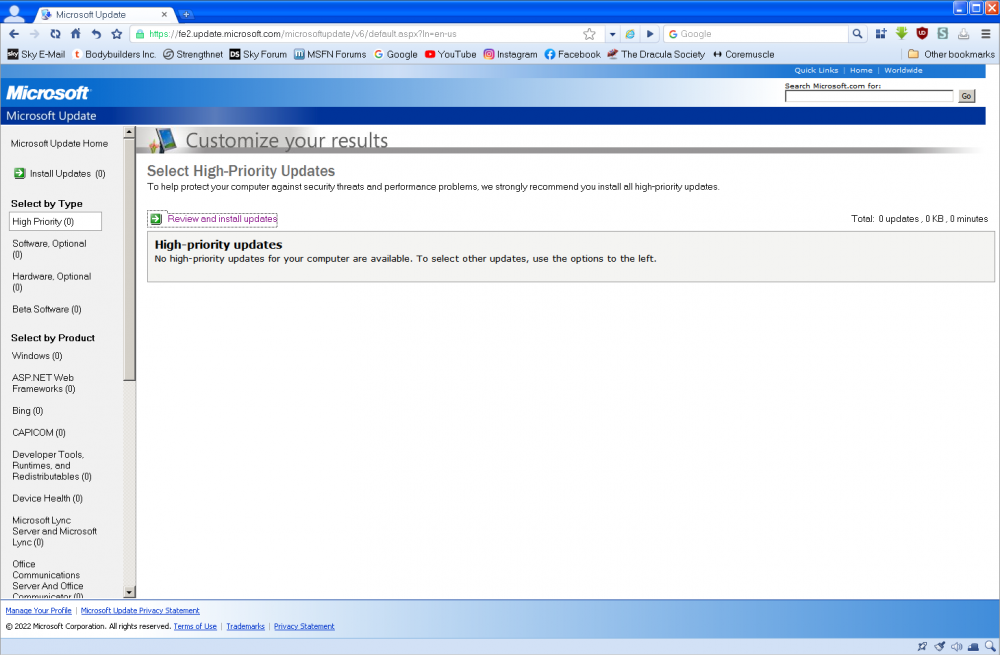Click the search magnifier in Google box

pos(857,34)
